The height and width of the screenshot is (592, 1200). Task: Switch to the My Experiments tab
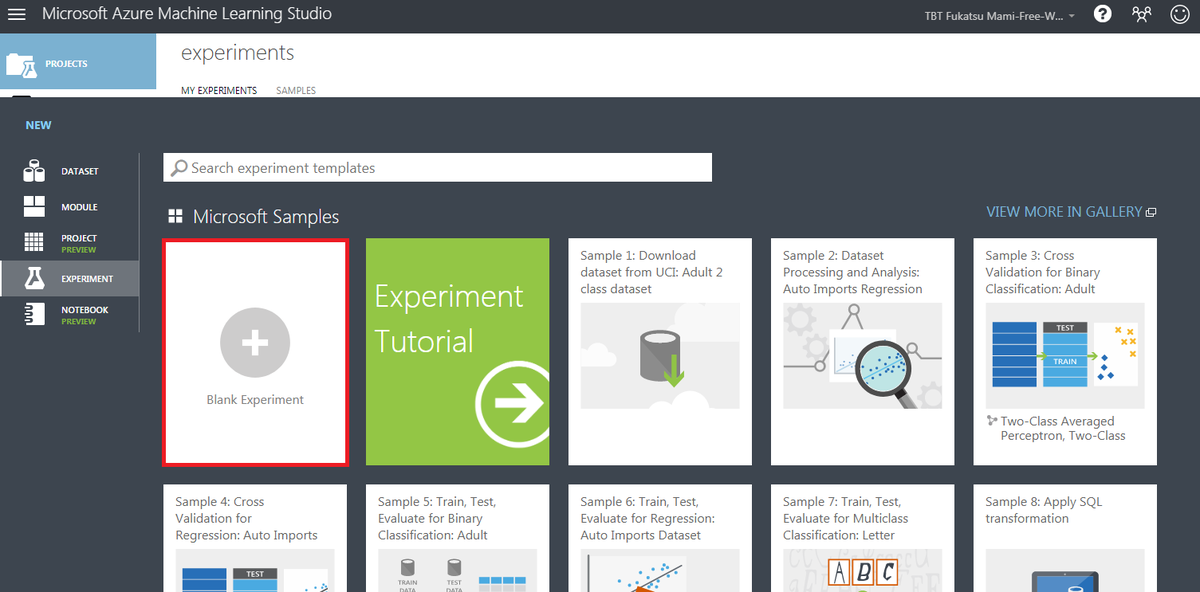(219, 90)
